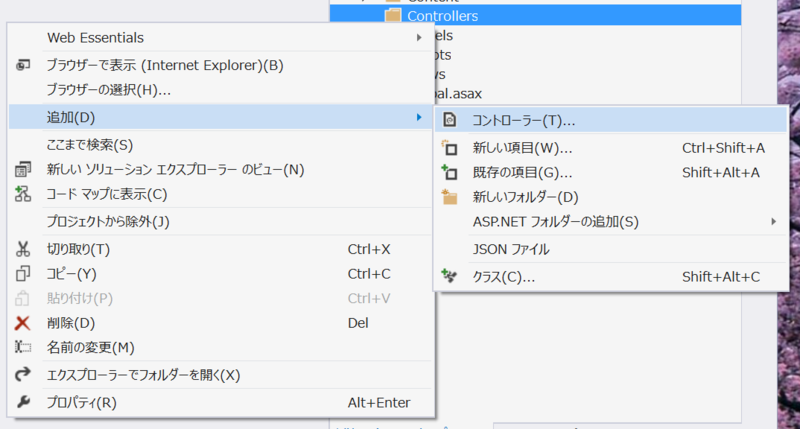
Task: Choose JSON ファイル in submenu
Action: click(x=611, y=249)
